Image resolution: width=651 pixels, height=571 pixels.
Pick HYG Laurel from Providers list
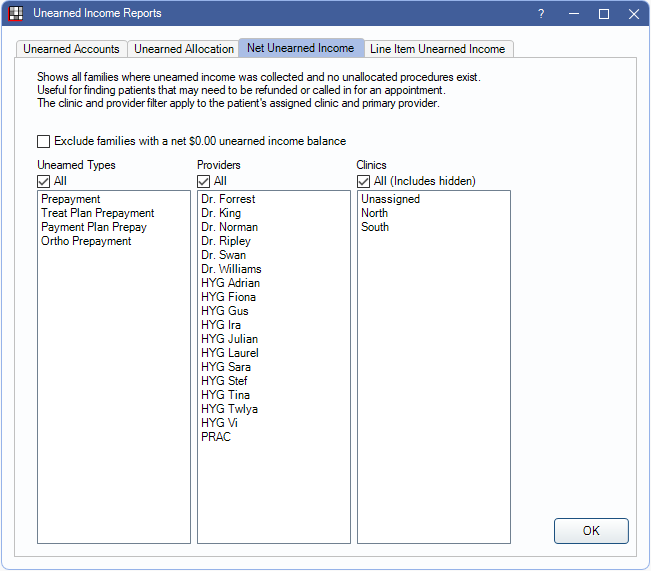pyautogui.click(x=229, y=353)
